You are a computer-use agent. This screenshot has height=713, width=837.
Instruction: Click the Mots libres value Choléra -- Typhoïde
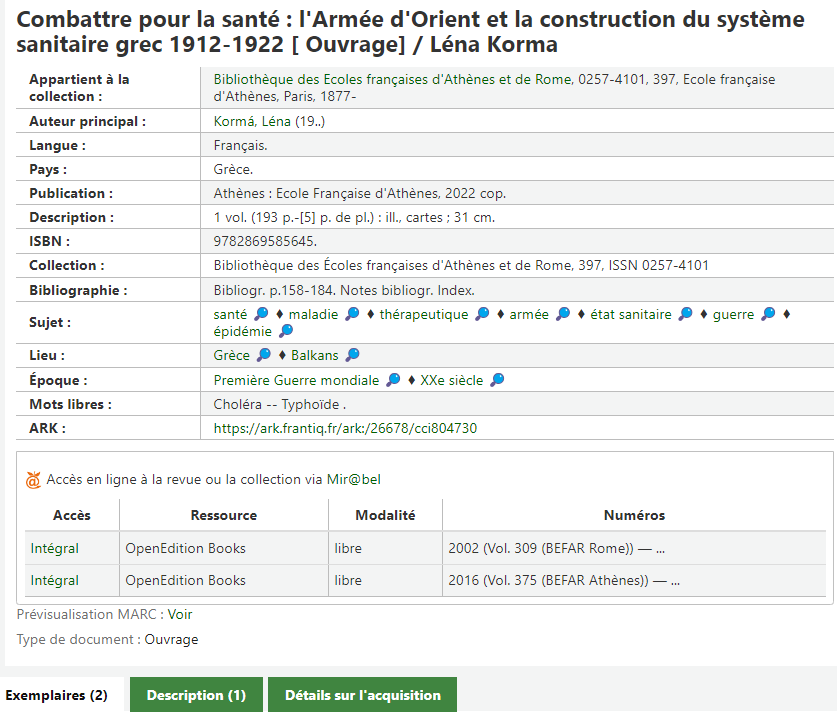[x=280, y=404]
